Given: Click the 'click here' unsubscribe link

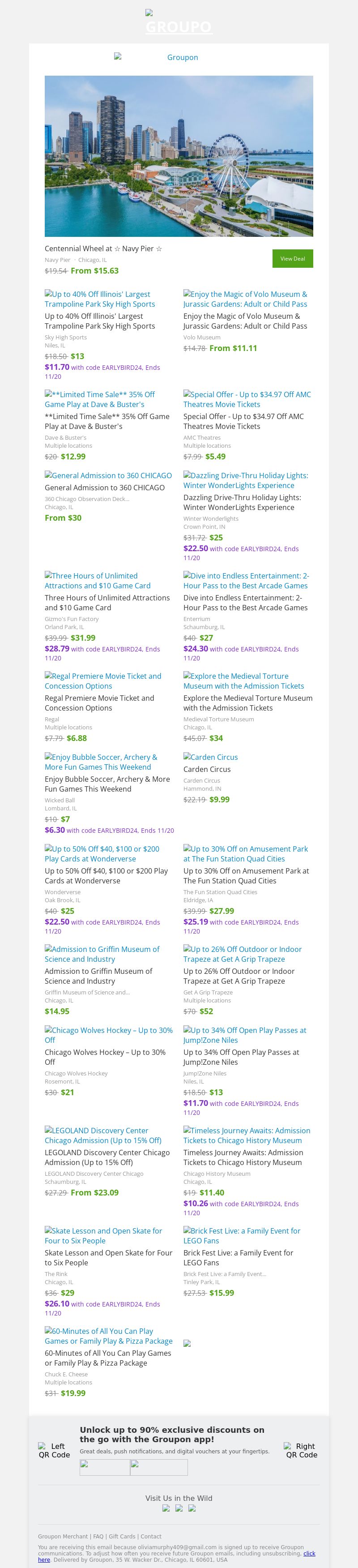Looking at the screenshot, I should (309, 1553).
